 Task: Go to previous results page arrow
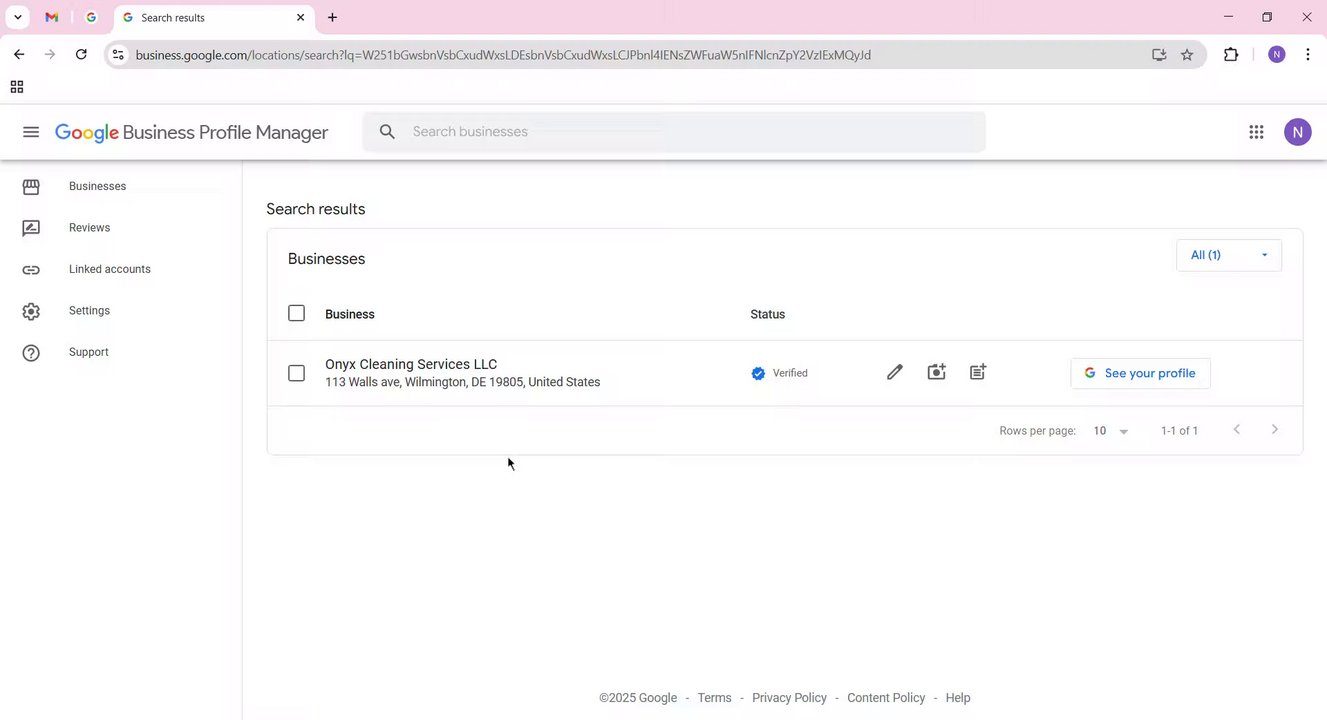tap(1236, 430)
